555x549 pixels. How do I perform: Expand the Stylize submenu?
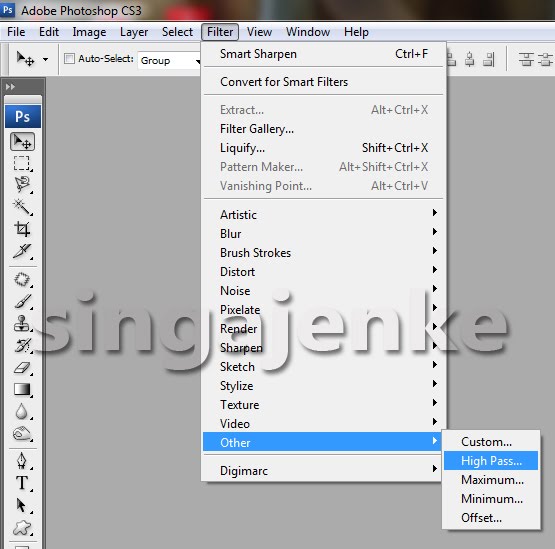pyautogui.click(x=322, y=385)
